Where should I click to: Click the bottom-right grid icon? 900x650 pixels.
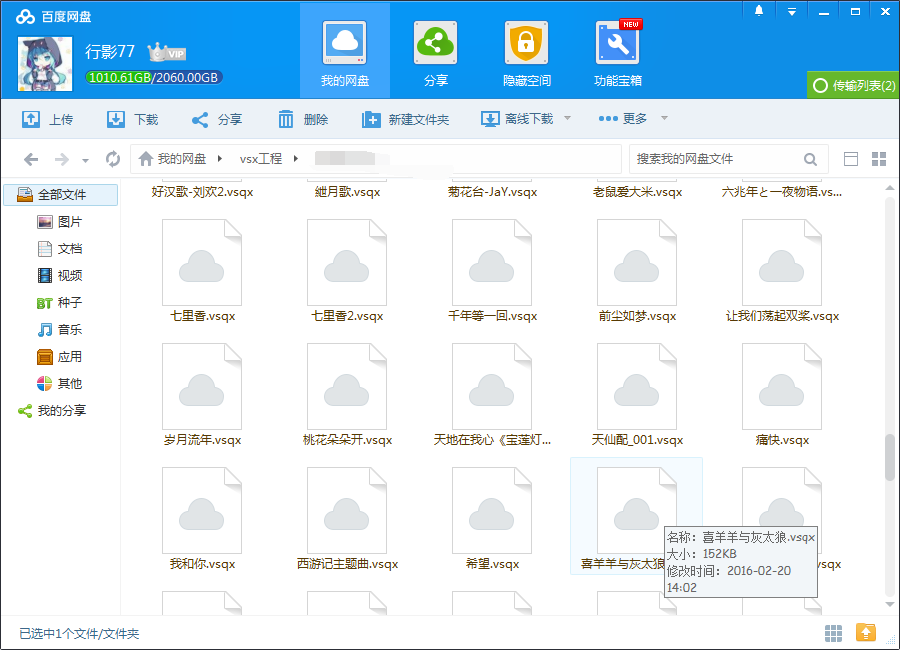point(833,633)
